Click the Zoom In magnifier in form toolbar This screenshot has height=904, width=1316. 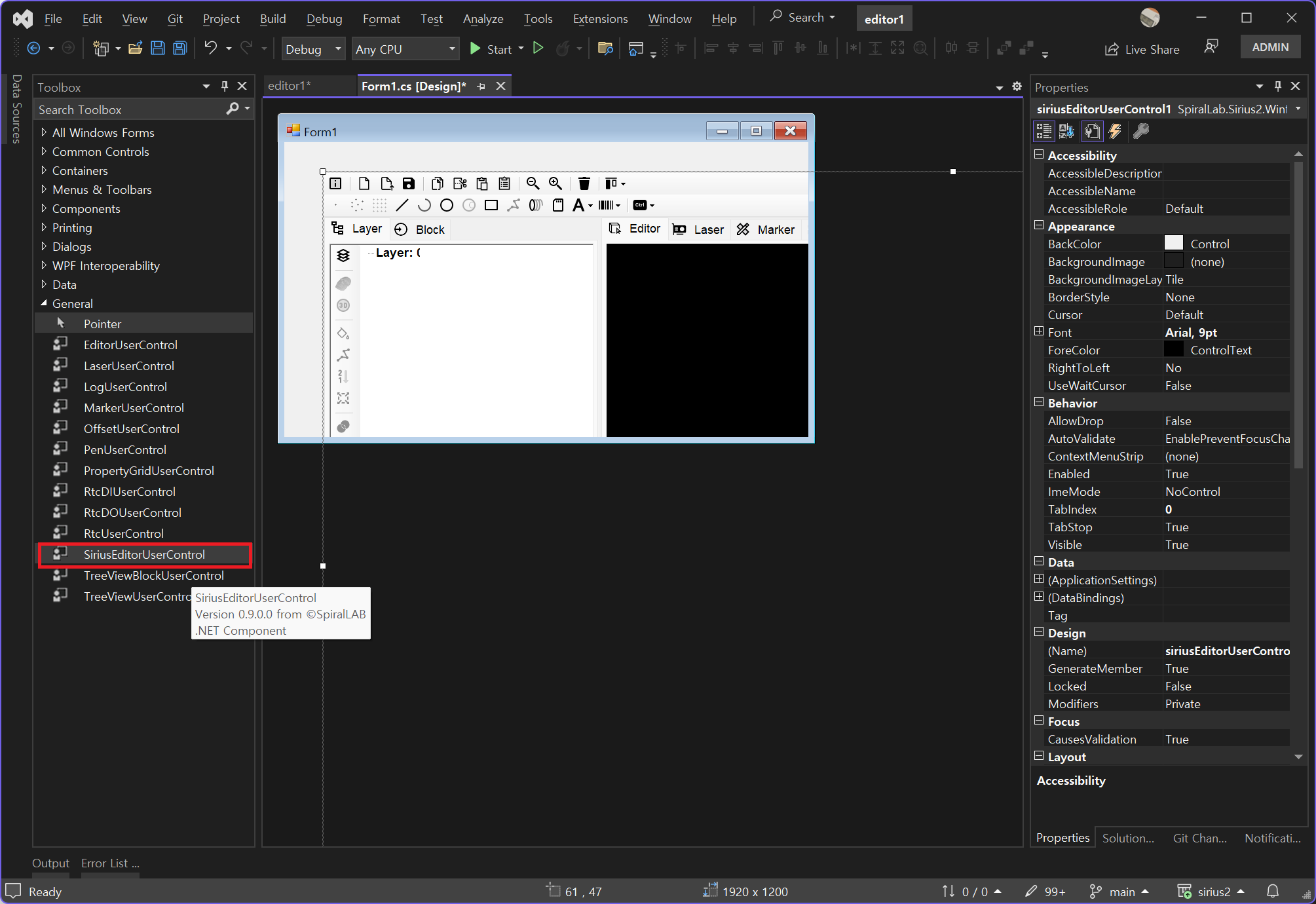pyautogui.click(x=555, y=183)
